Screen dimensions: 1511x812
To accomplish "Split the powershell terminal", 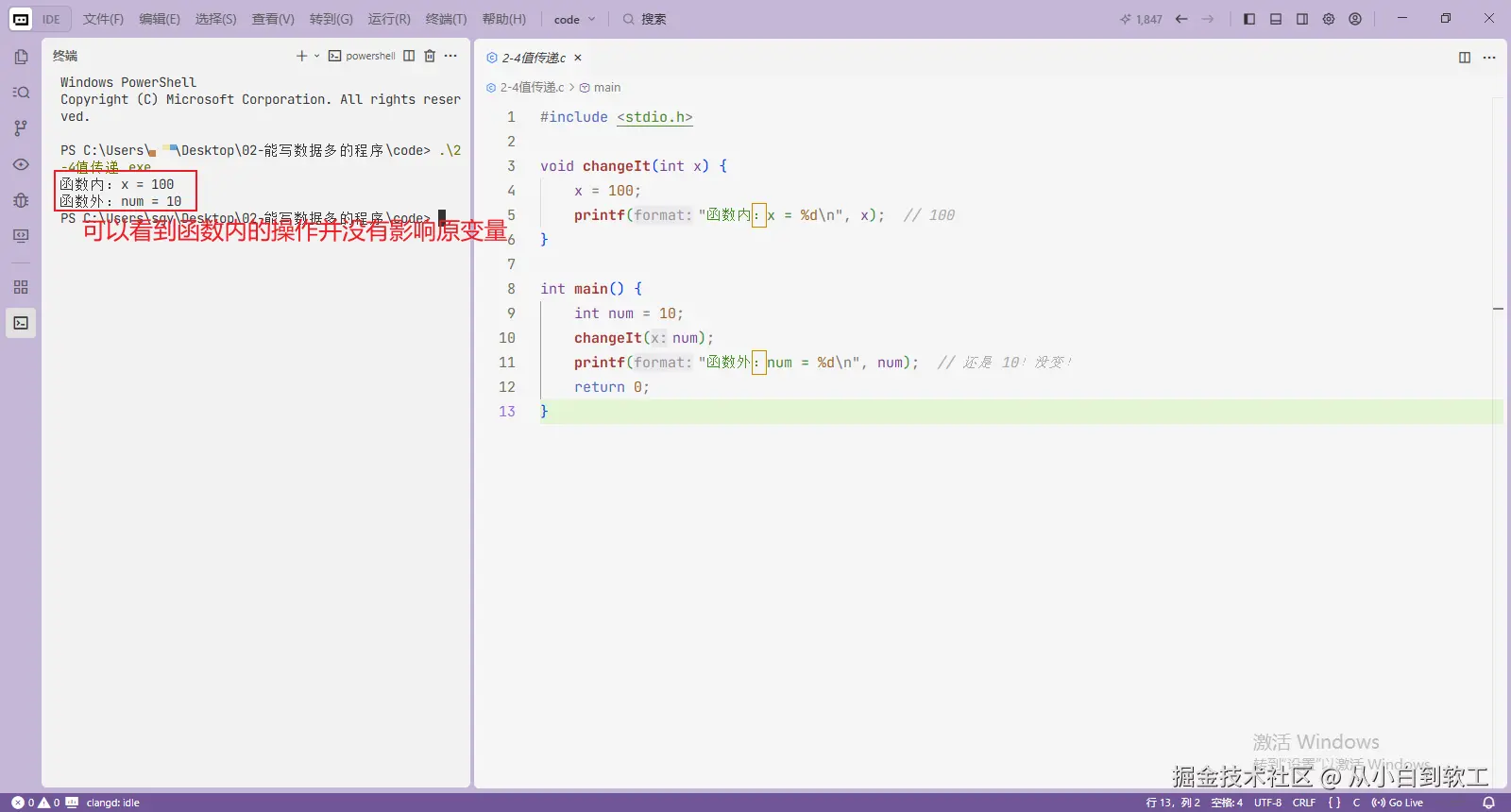I will point(409,56).
